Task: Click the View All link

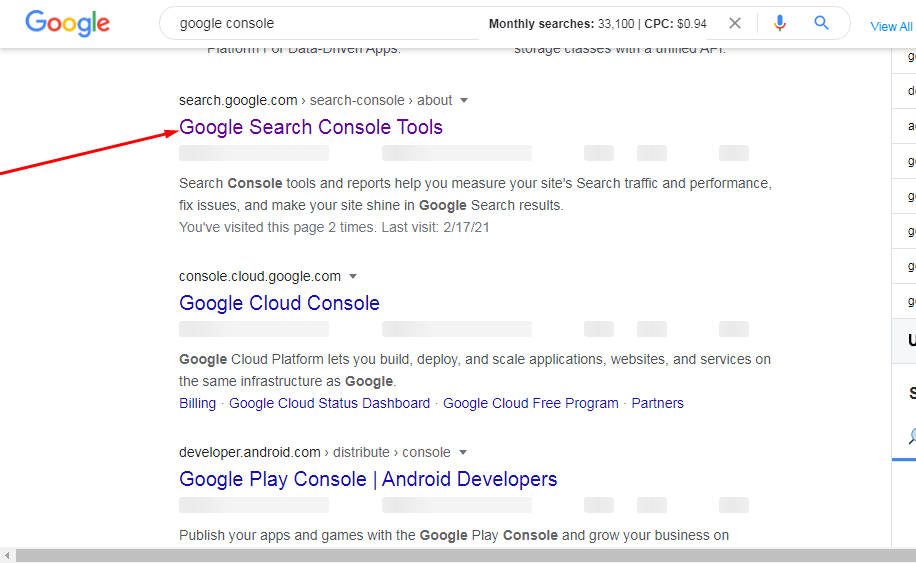Action: click(x=891, y=26)
